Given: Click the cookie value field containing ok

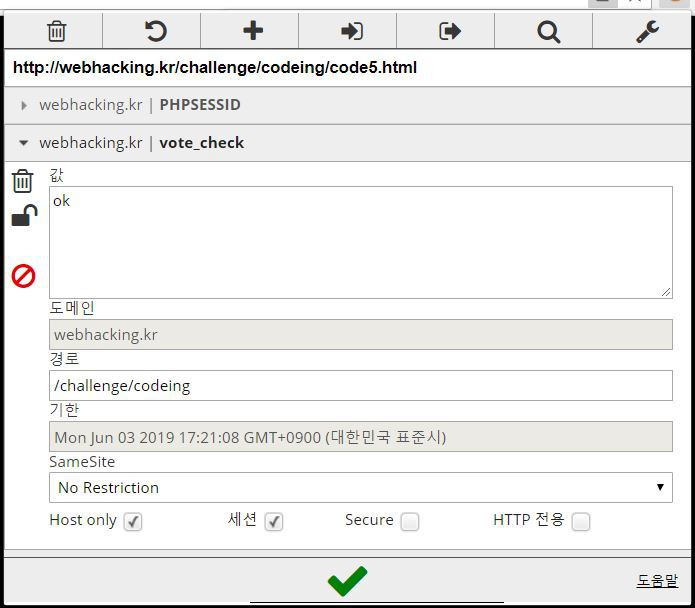Looking at the screenshot, I should tap(361, 242).
